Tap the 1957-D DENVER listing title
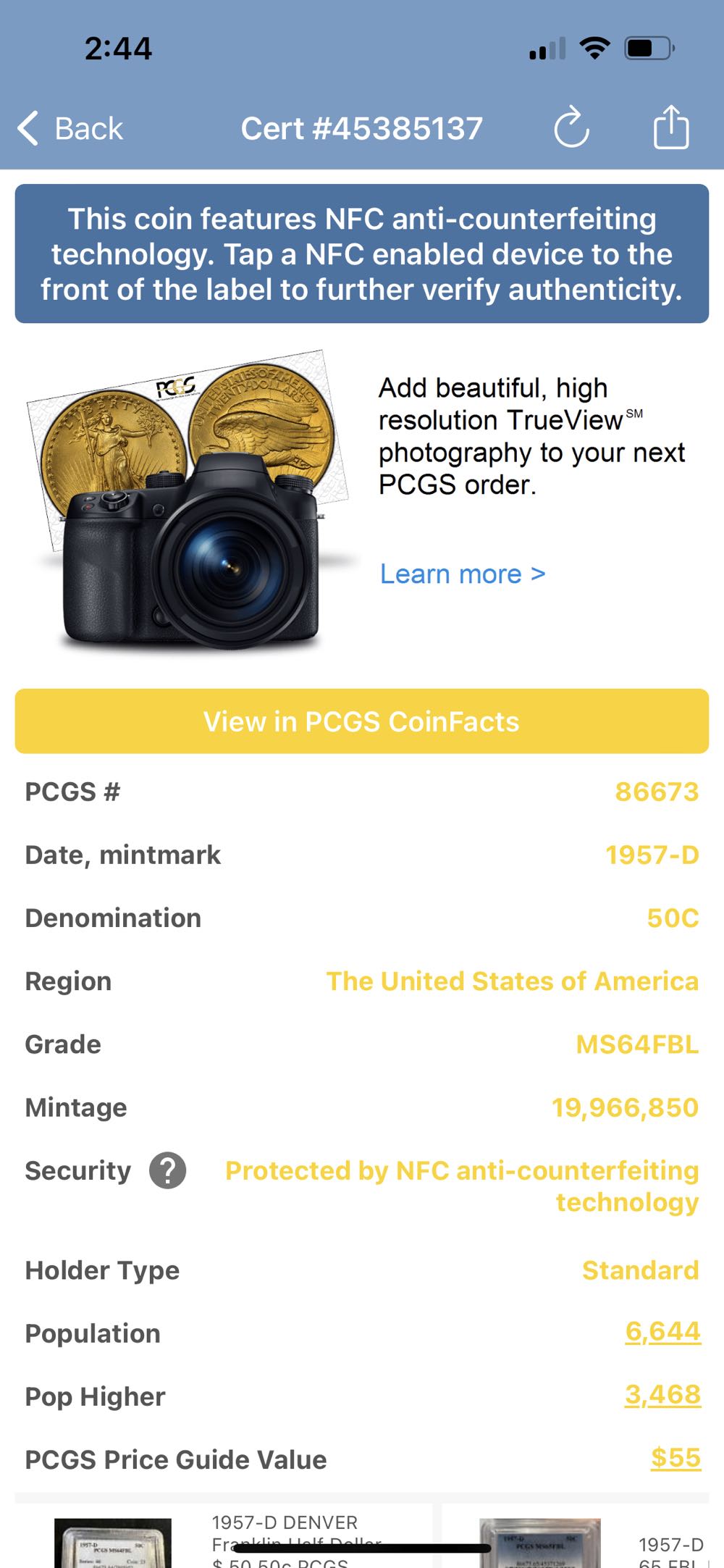724x1568 pixels. (x=285, y=1522)
